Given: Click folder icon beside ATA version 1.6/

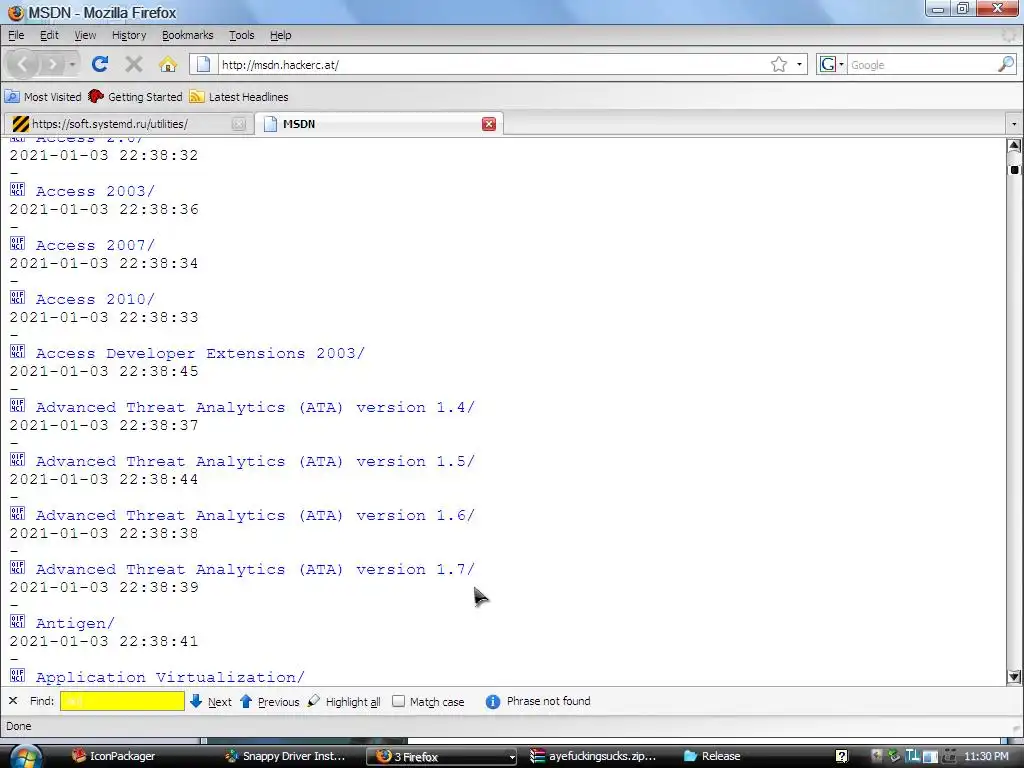Looking at the screenshot, I should tap(18, 513).
